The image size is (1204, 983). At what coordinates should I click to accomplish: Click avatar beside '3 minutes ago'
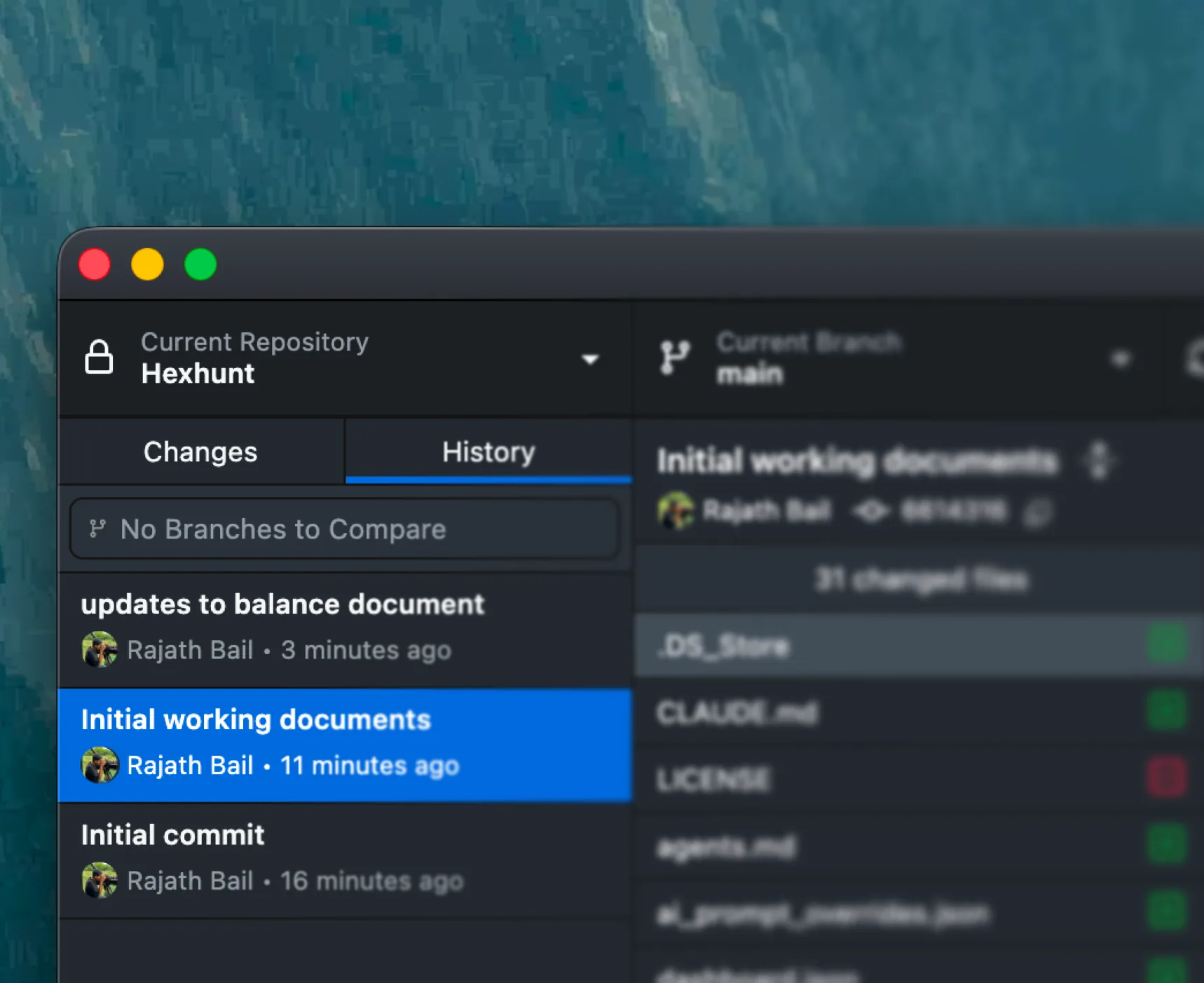(100, 649)
